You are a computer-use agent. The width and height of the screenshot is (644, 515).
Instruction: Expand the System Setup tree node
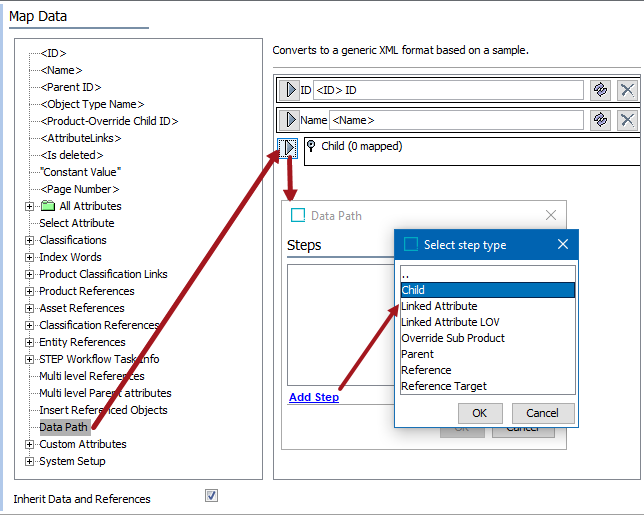(30, 461)
